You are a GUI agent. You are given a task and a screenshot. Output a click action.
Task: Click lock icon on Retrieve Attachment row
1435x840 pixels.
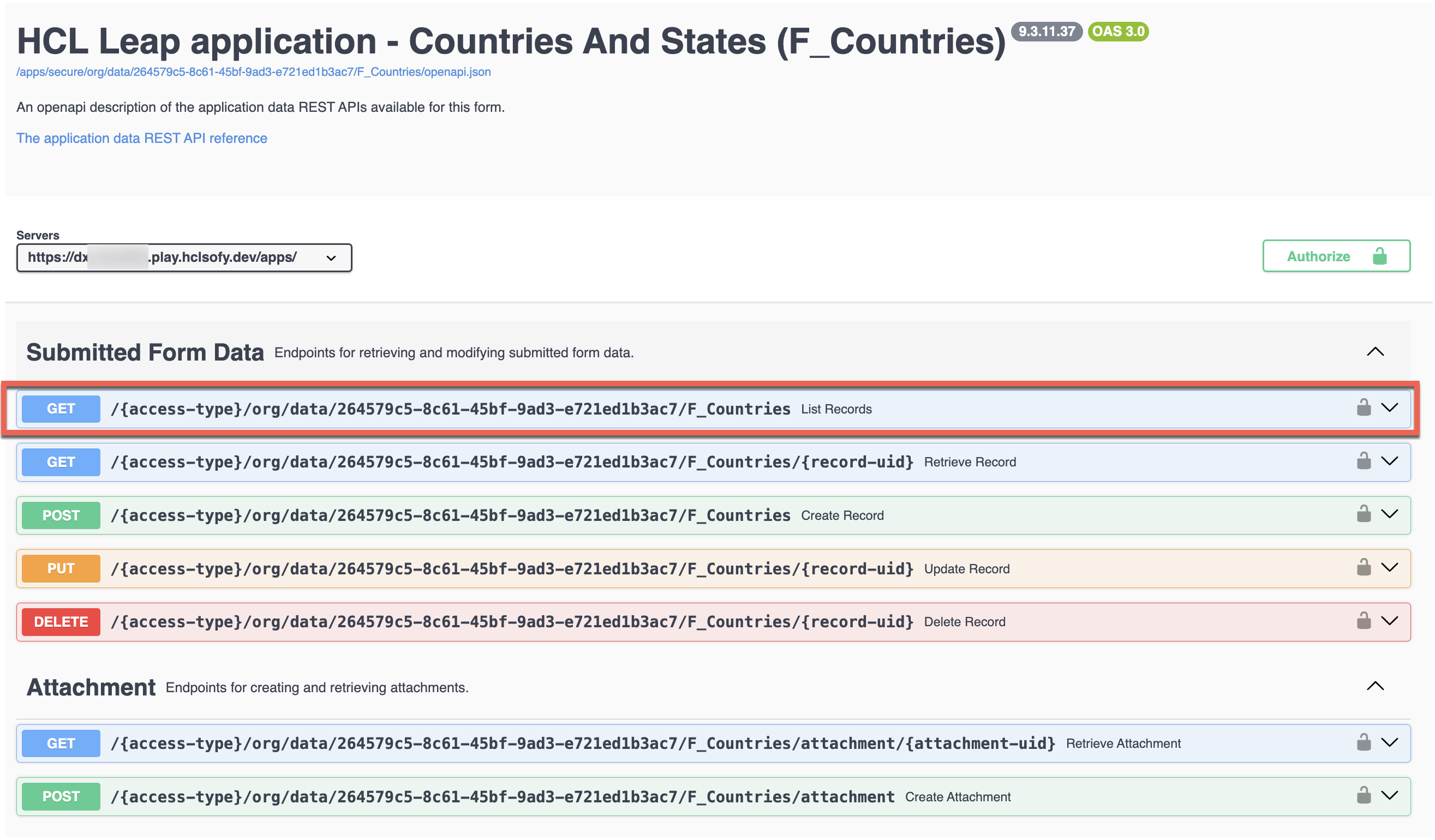pos(1363,742)
